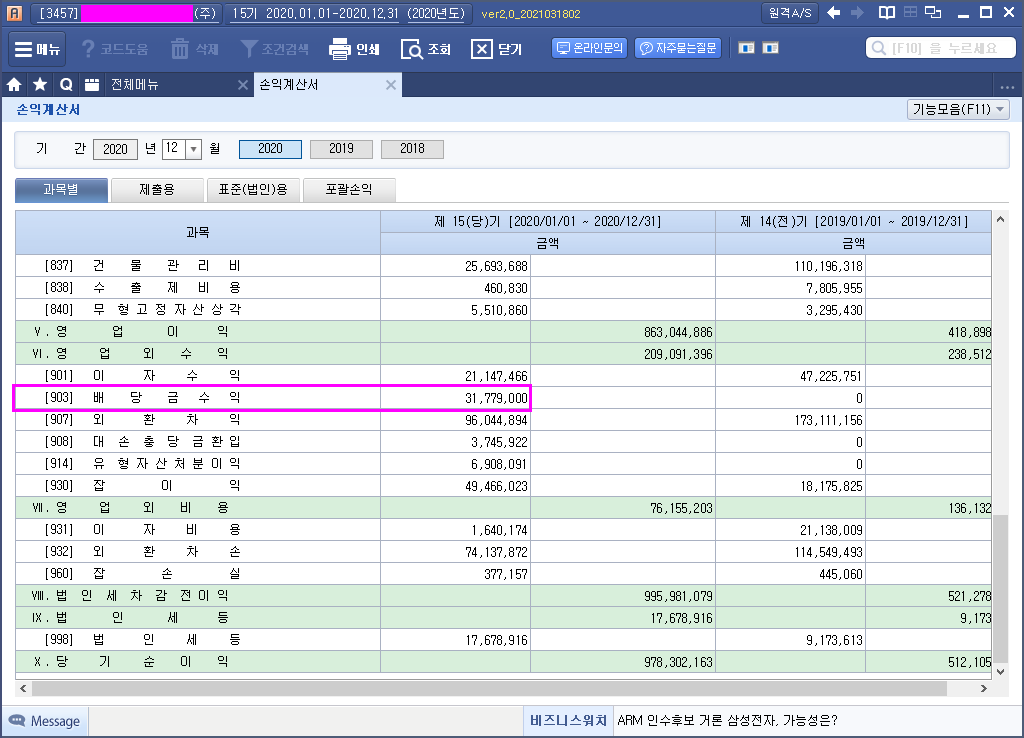Screen dimensions: 1024x738
Task: Open the main 메뉴 hamburger menu
Action: pyautogui.click(x=37, y=49)
